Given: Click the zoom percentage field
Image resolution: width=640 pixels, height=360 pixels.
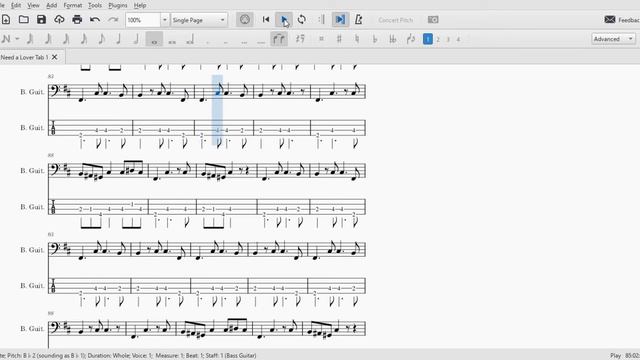Looking at the screenshot, I should (x=142, y=20).
